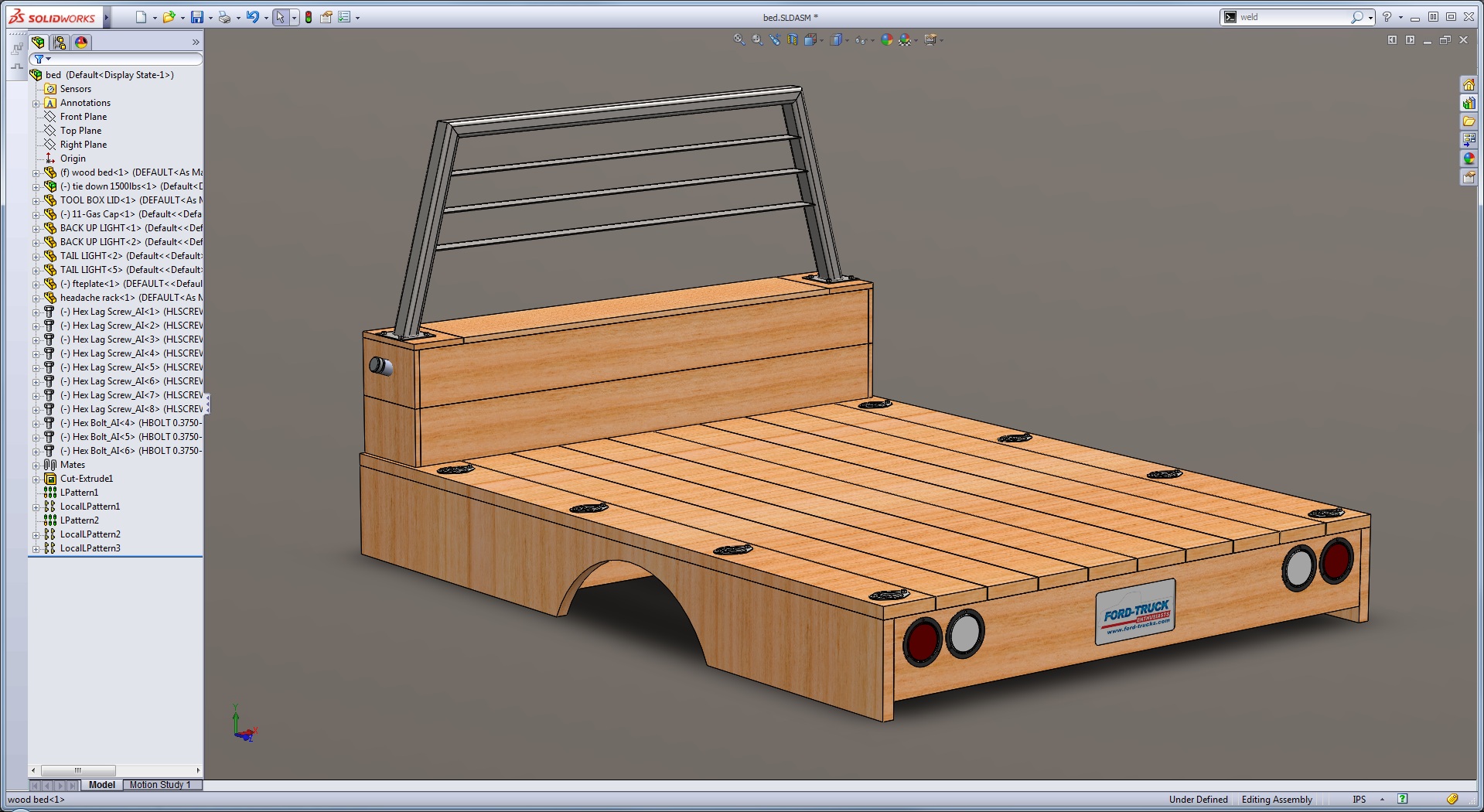Click the Zoom to Fit icon

pos(739,40)
